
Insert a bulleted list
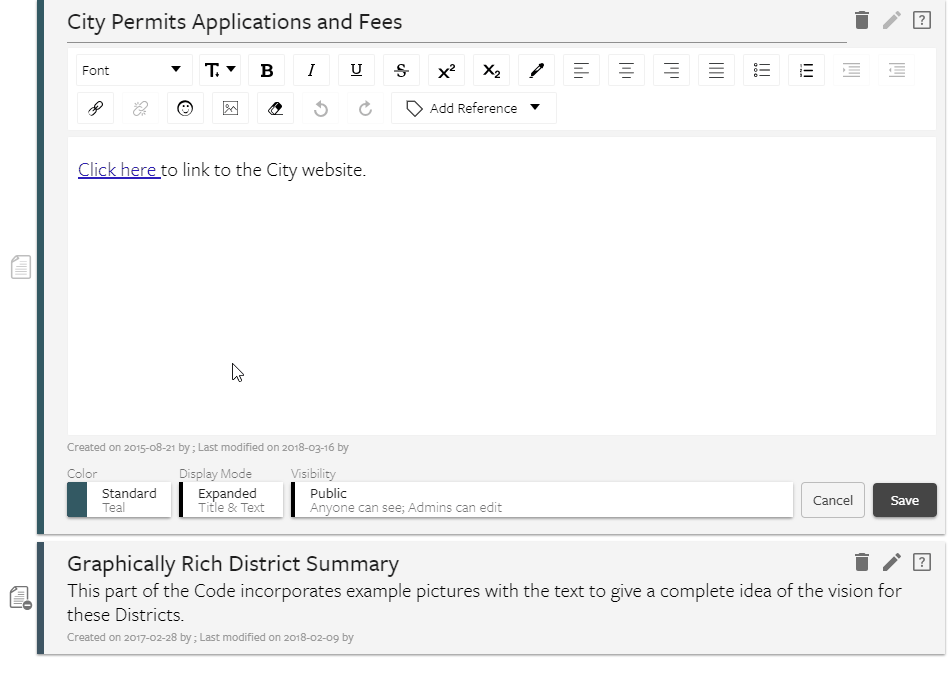pyautogui.click(x=761, y=70)
